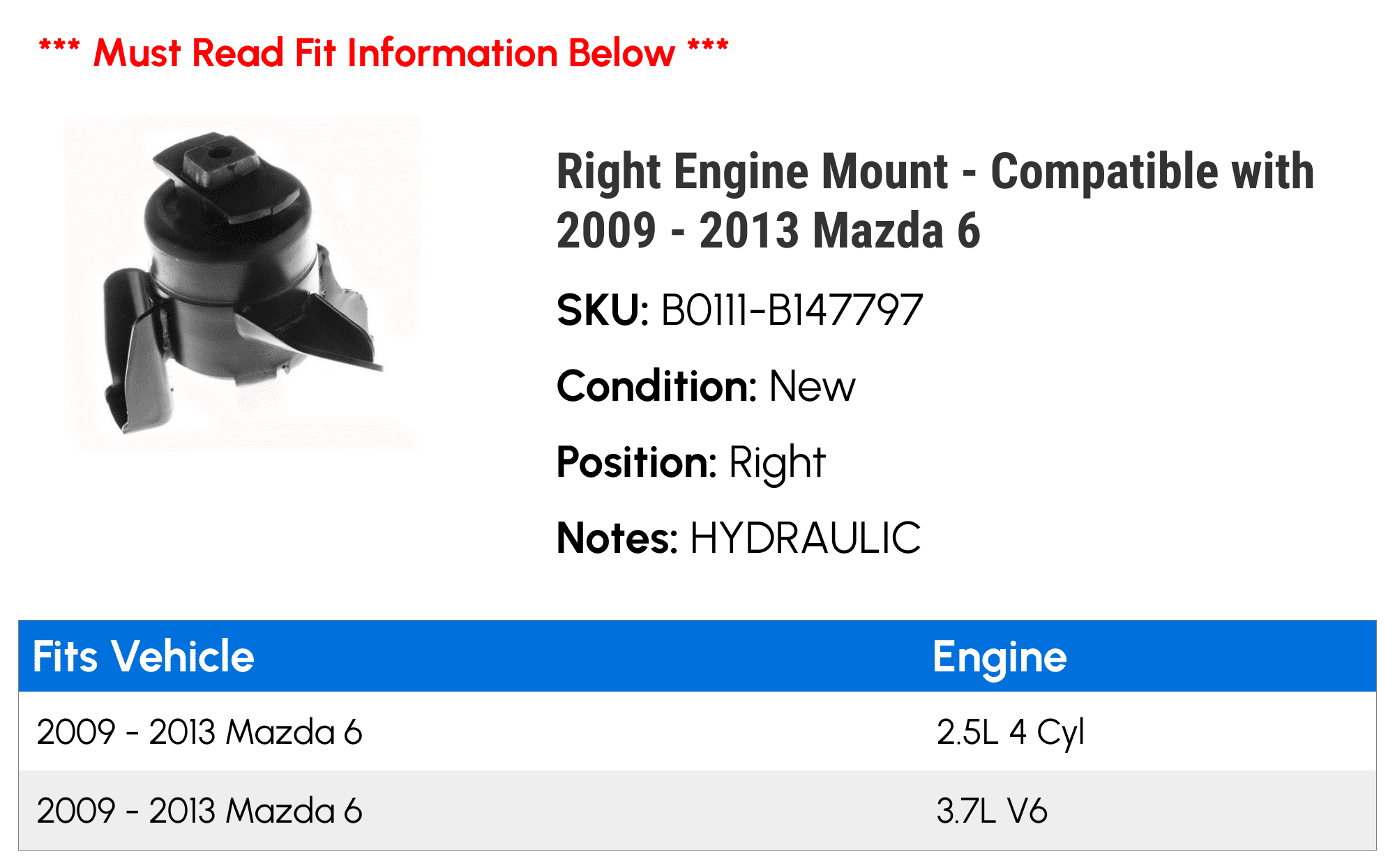Click the bold "Notes:" label
Viewport: 1395px width, 868px height.
click(x=617, y=538)
